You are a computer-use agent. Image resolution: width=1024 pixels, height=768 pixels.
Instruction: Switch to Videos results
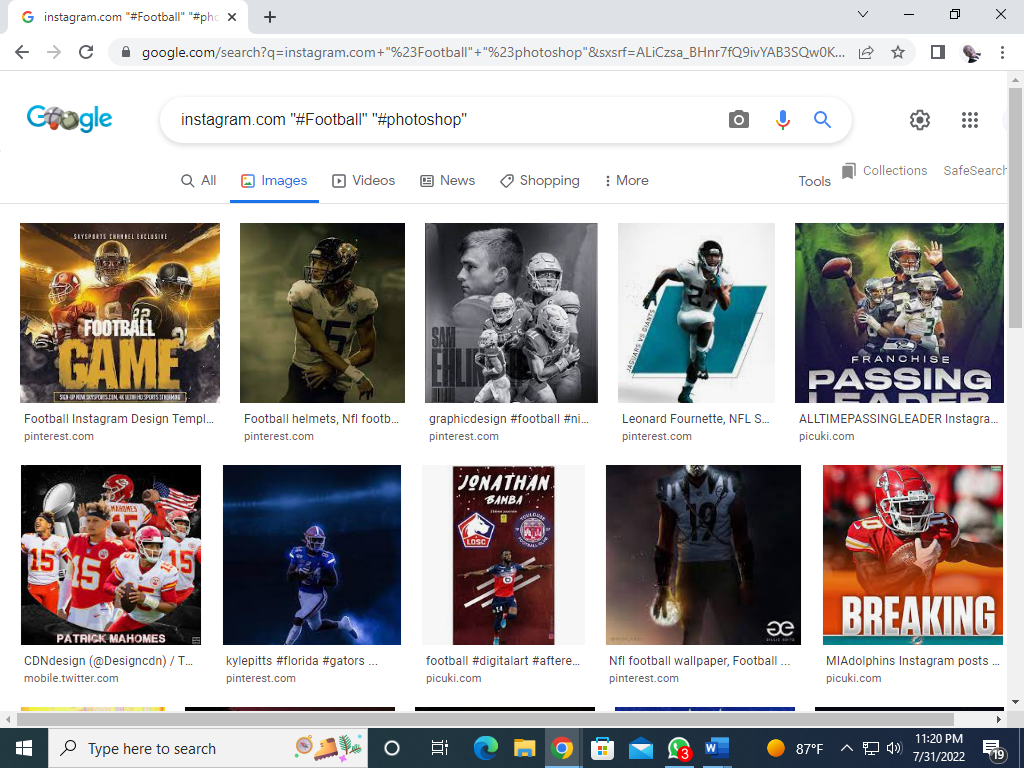pyautogui.click(x=364, y=180)
